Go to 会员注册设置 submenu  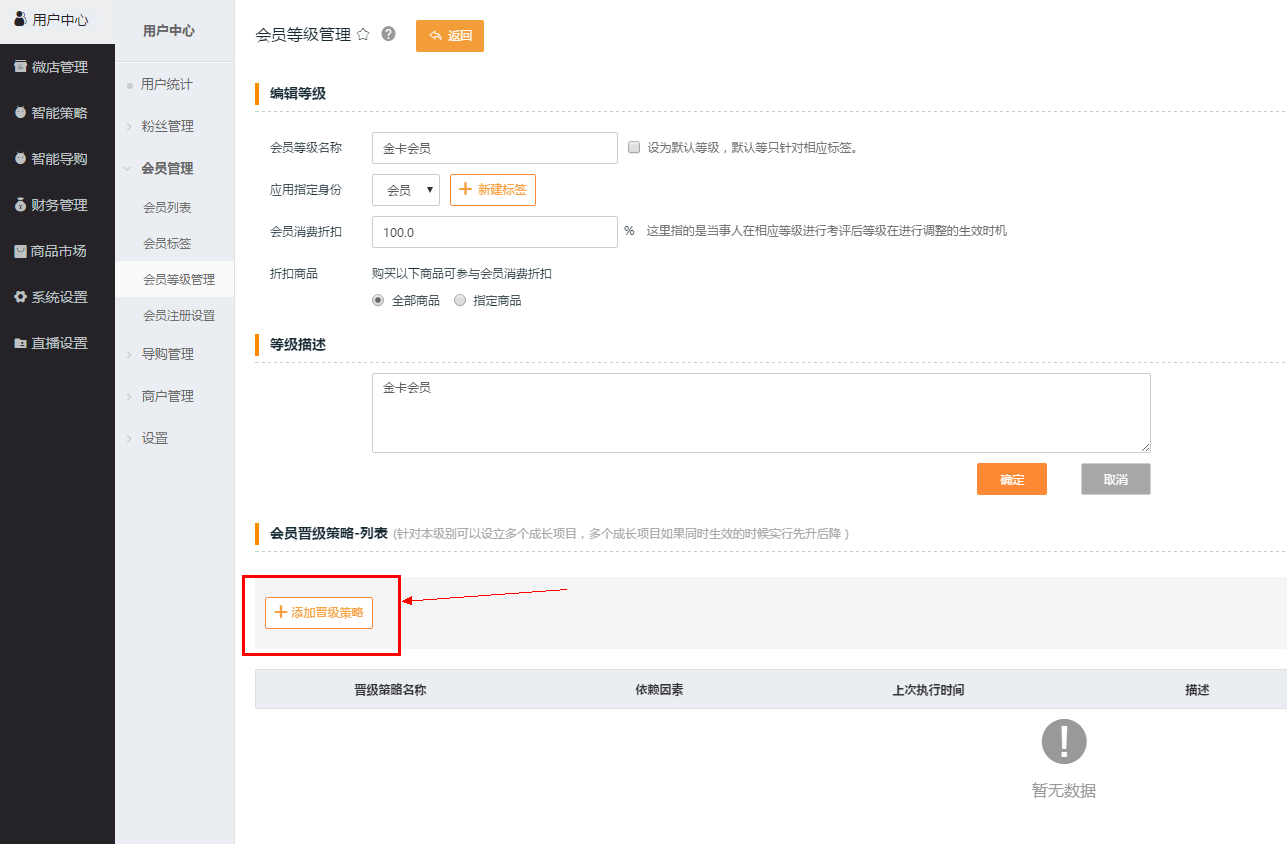(x=179, y=316)
